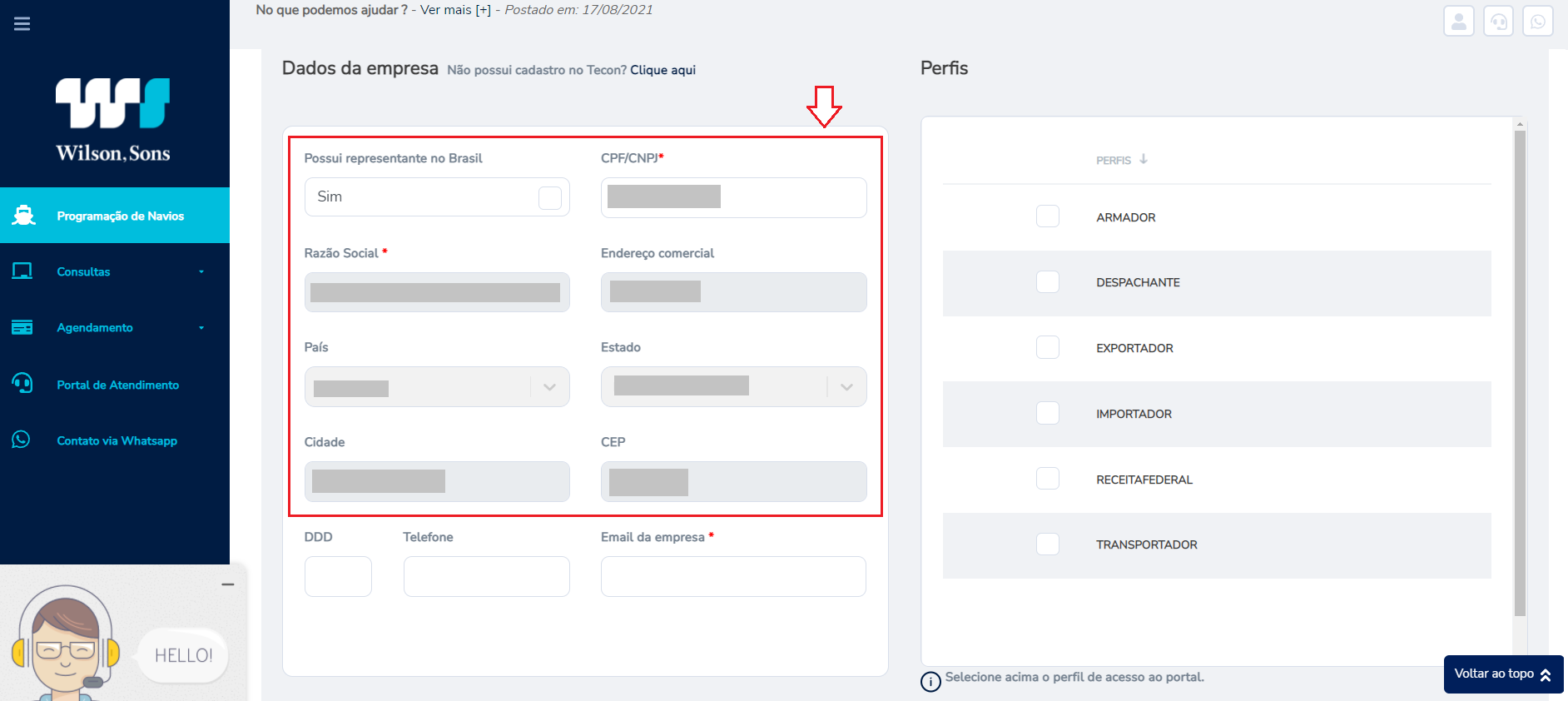Open the user profile icon at top right
The image size is (1568, 701).
[1458, 22]
